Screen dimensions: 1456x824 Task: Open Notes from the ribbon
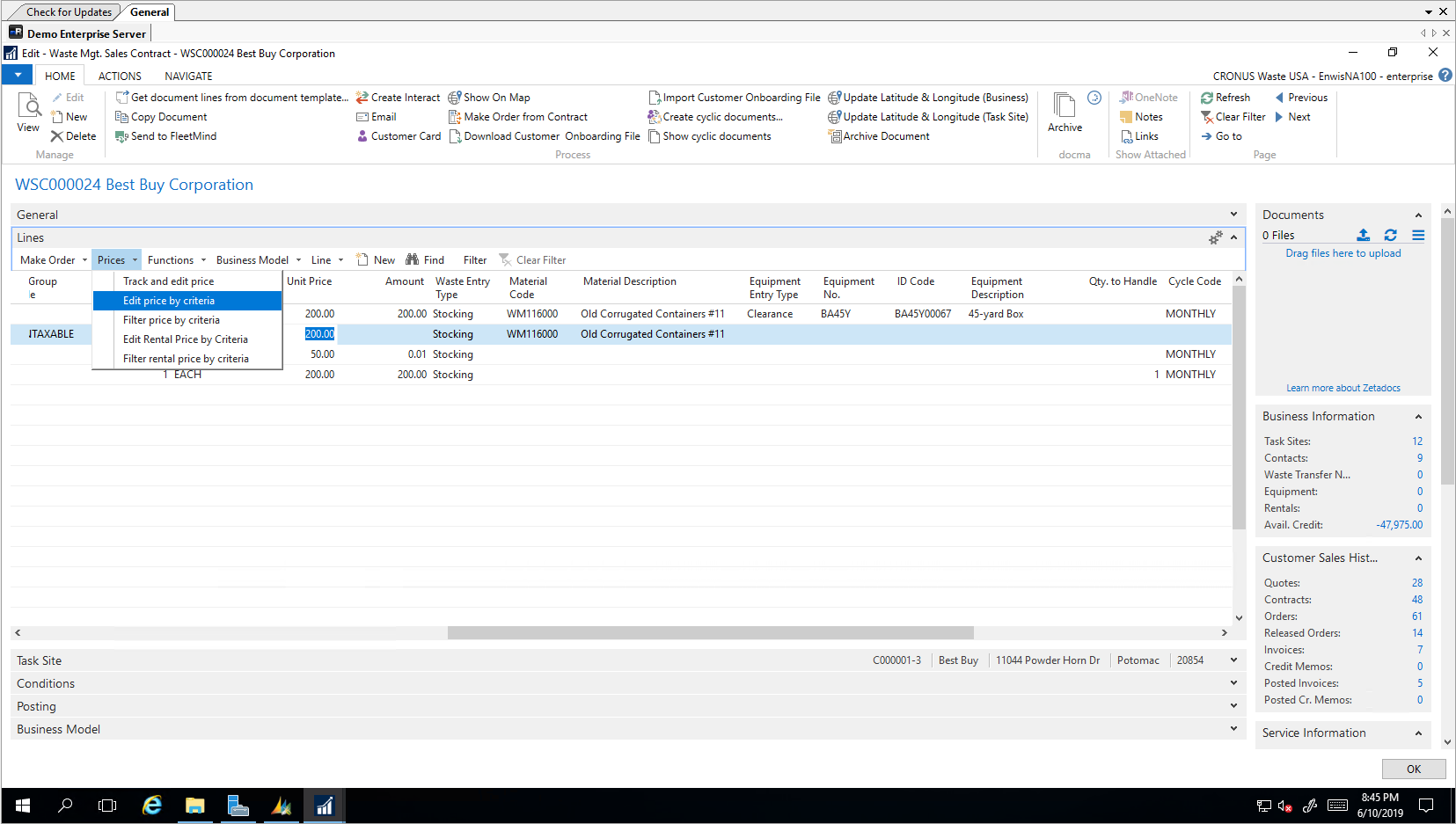1141,117
